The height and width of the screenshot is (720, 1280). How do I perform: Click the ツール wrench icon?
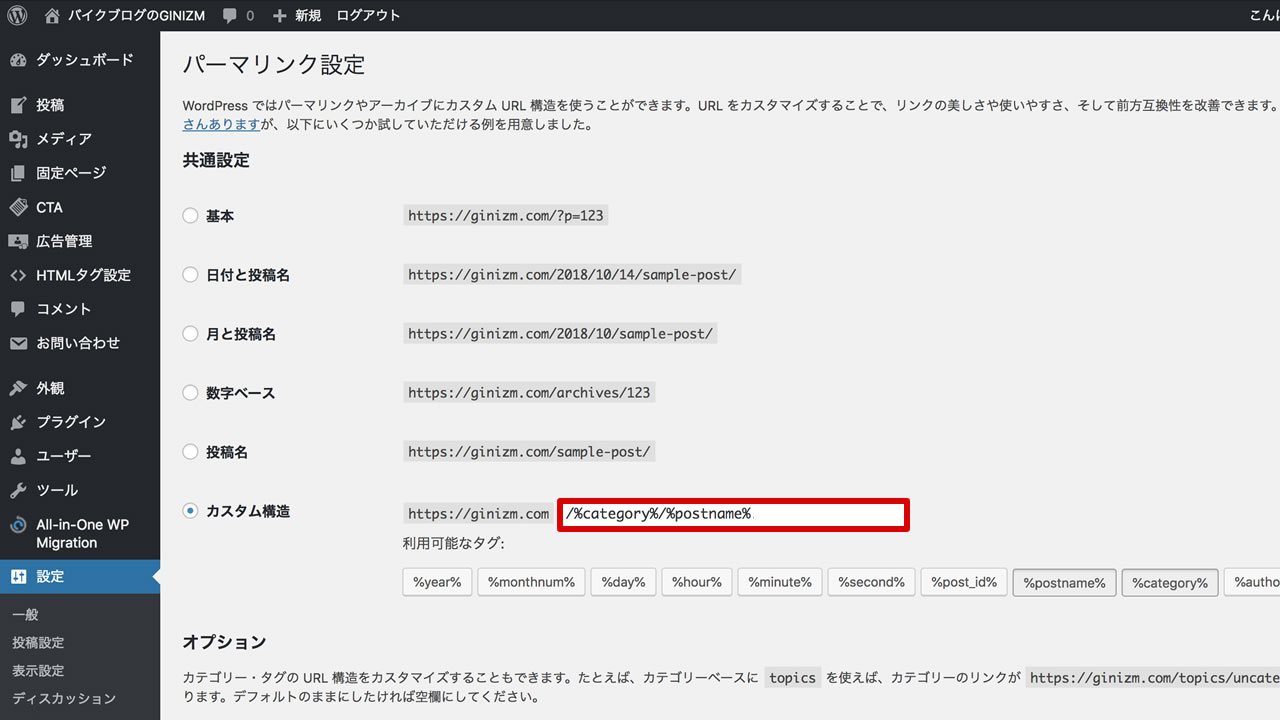[x=18, y=490]
